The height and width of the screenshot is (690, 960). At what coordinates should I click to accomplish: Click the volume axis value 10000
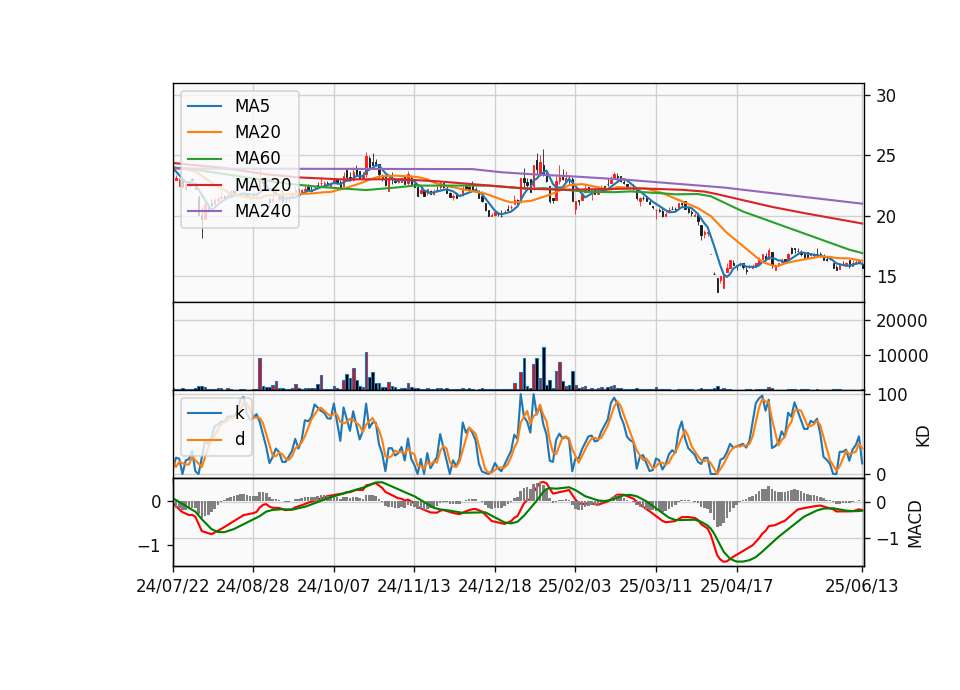[902, 356]
